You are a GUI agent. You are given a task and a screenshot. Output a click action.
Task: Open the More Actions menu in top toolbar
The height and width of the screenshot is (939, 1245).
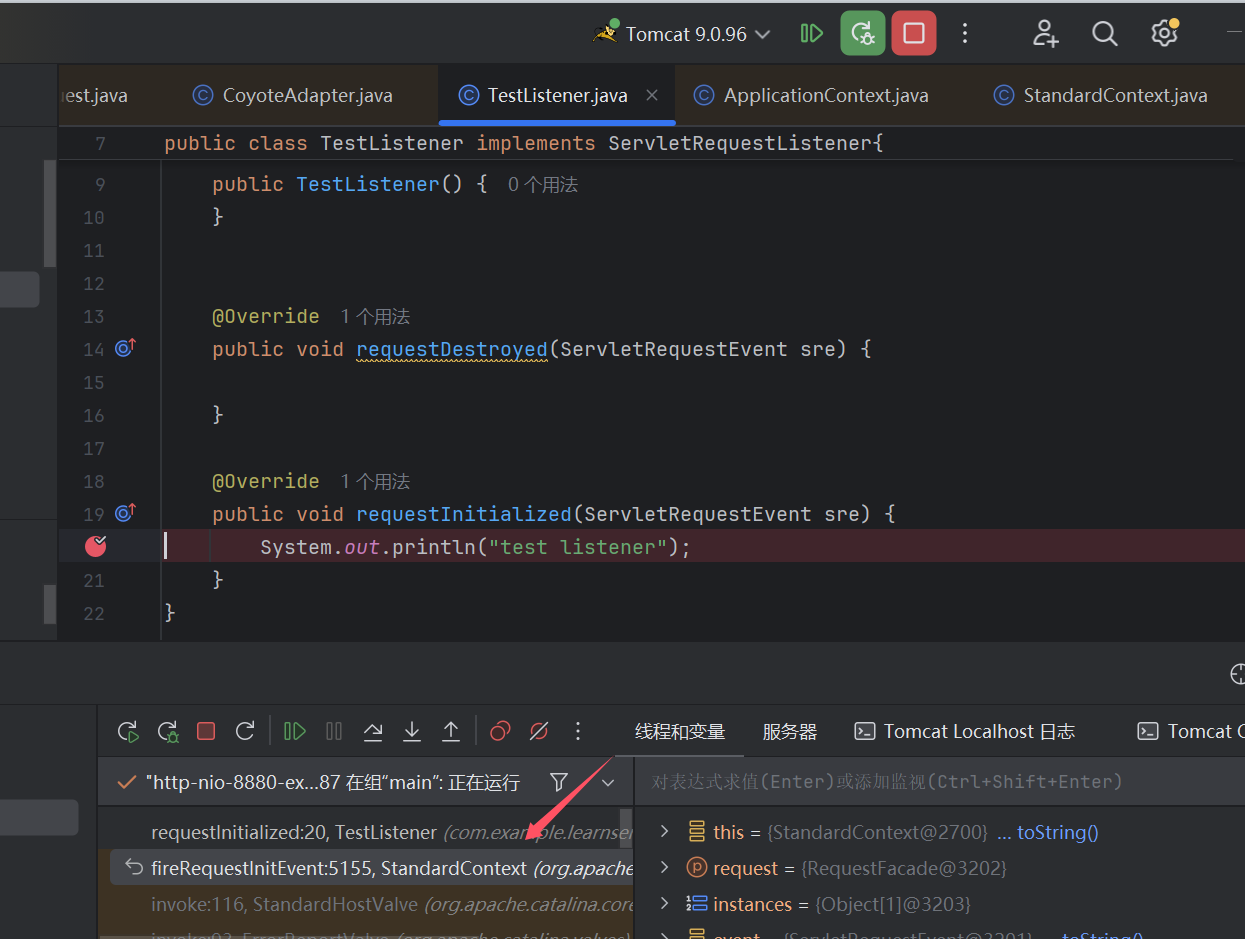coord(965,34)
